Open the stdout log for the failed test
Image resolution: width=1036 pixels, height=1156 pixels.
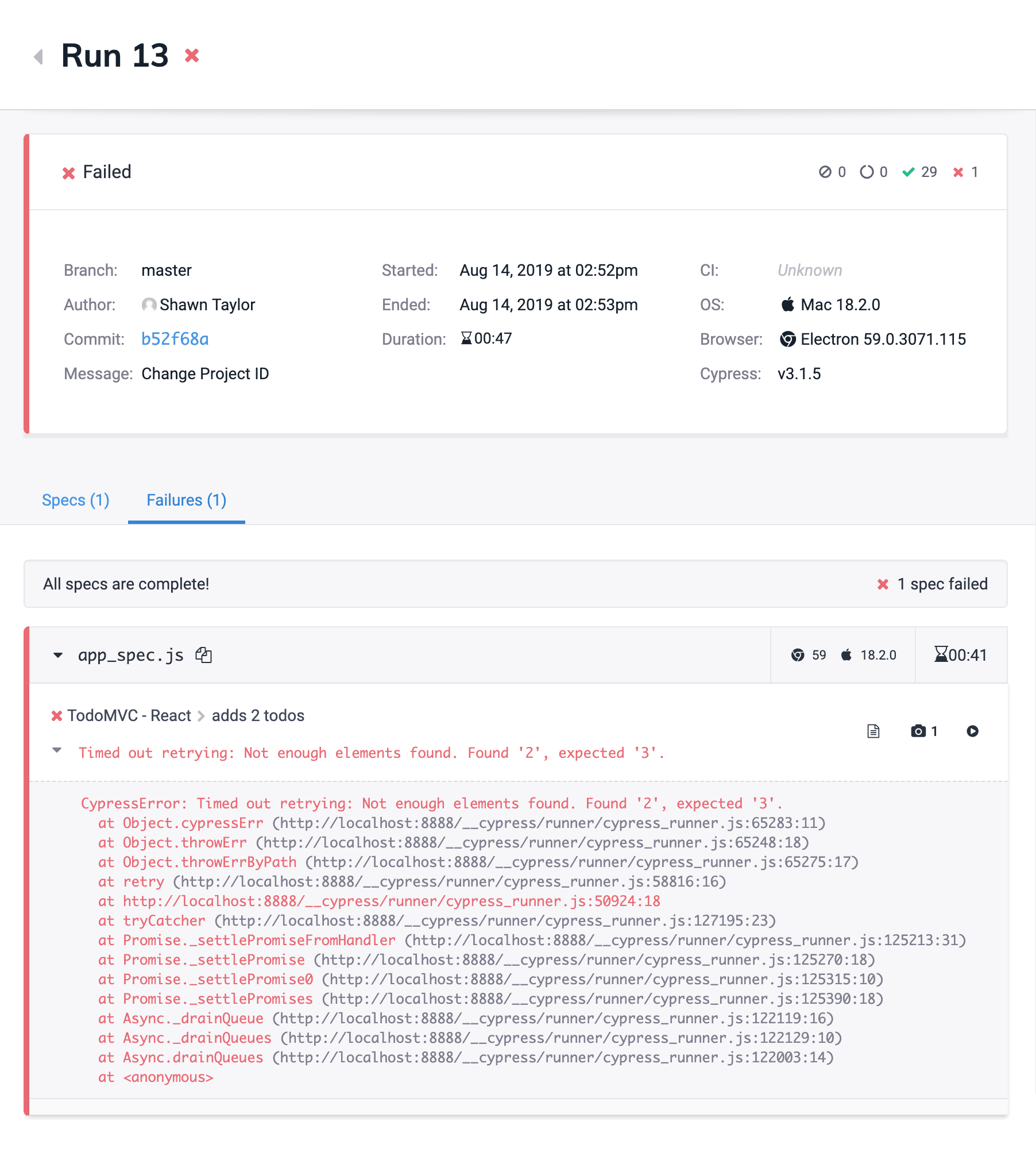(x=873, y=731)
